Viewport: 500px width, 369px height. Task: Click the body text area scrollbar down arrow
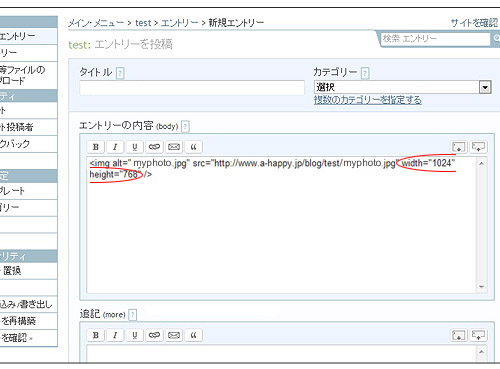pyautogui.click(x=481, y=287)
